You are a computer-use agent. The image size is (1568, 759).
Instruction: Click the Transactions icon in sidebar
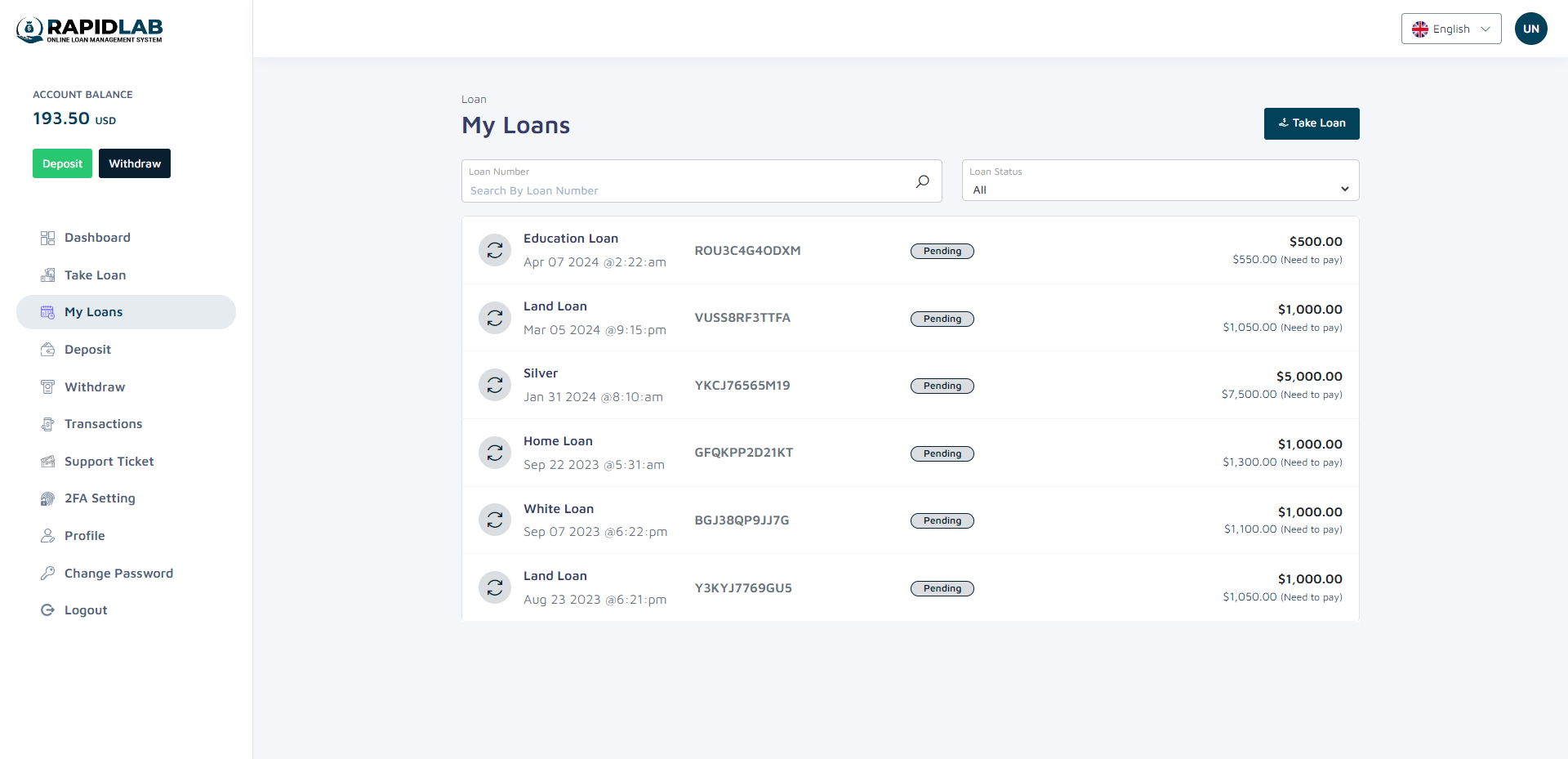point(47,424)
